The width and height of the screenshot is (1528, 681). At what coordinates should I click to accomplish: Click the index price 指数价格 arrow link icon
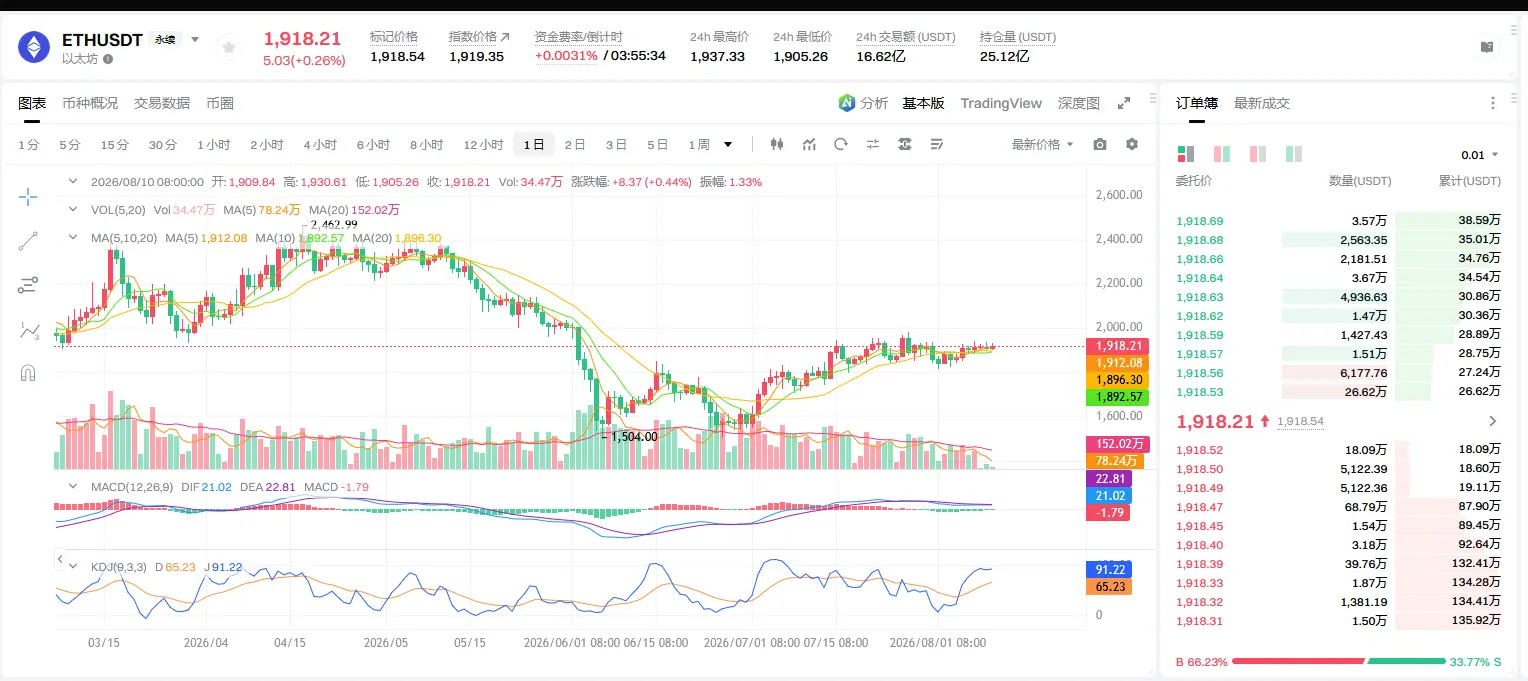pyautogui.click(x=505, y=37)
